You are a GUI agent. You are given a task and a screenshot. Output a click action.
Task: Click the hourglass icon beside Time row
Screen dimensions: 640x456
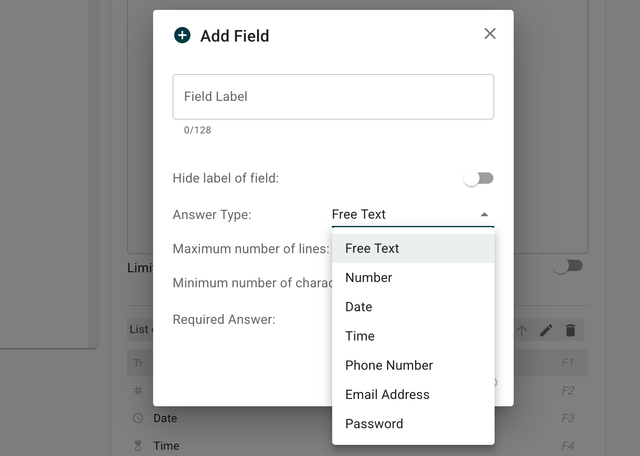pyautogui.click(x=138, y=446)
